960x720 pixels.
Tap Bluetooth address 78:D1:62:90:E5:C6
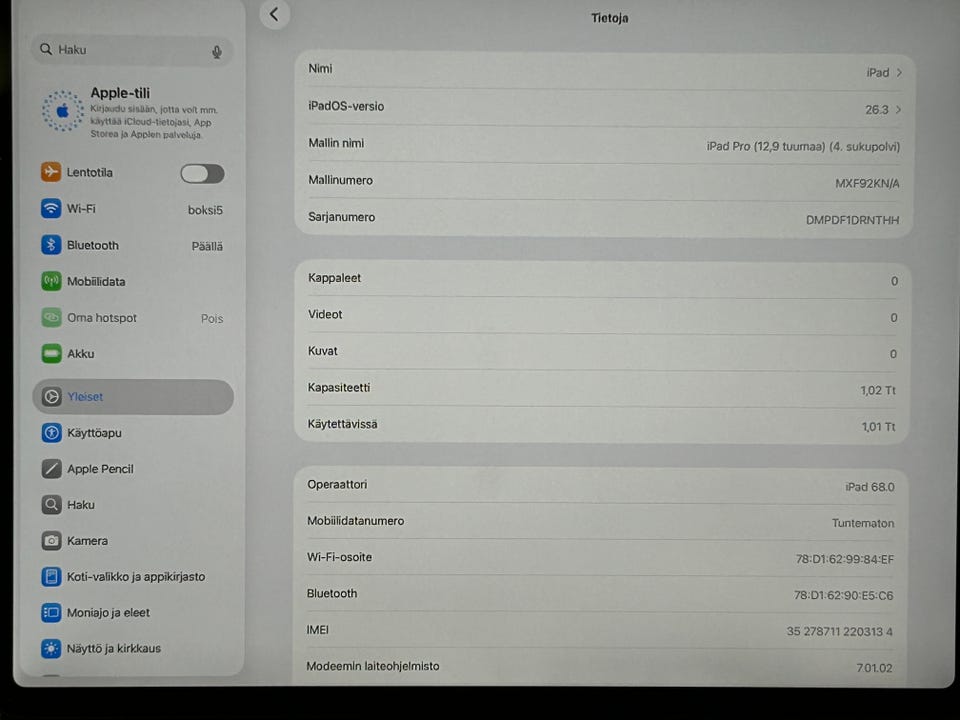pyautogui.click(x=844, y=595)
